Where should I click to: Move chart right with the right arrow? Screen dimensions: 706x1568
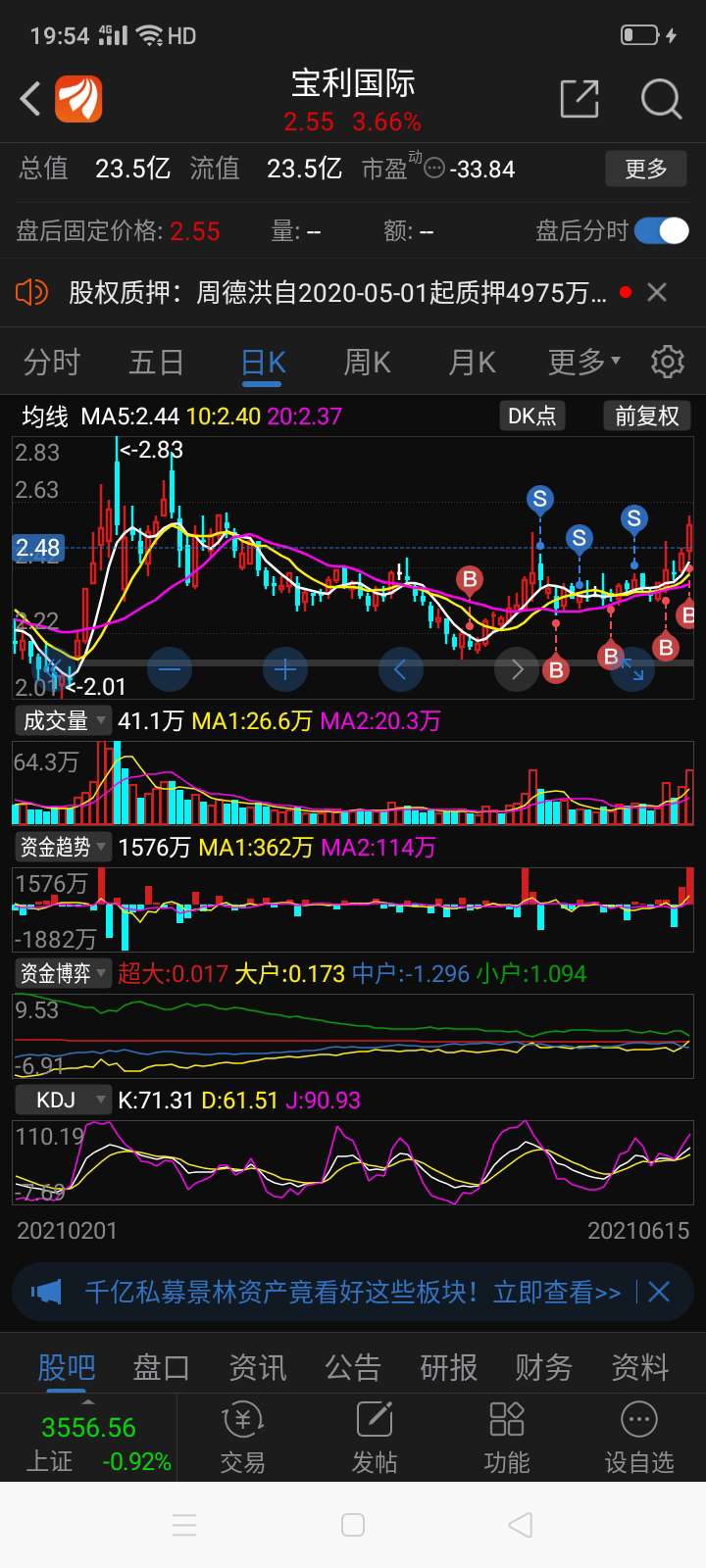pos(517,670)
